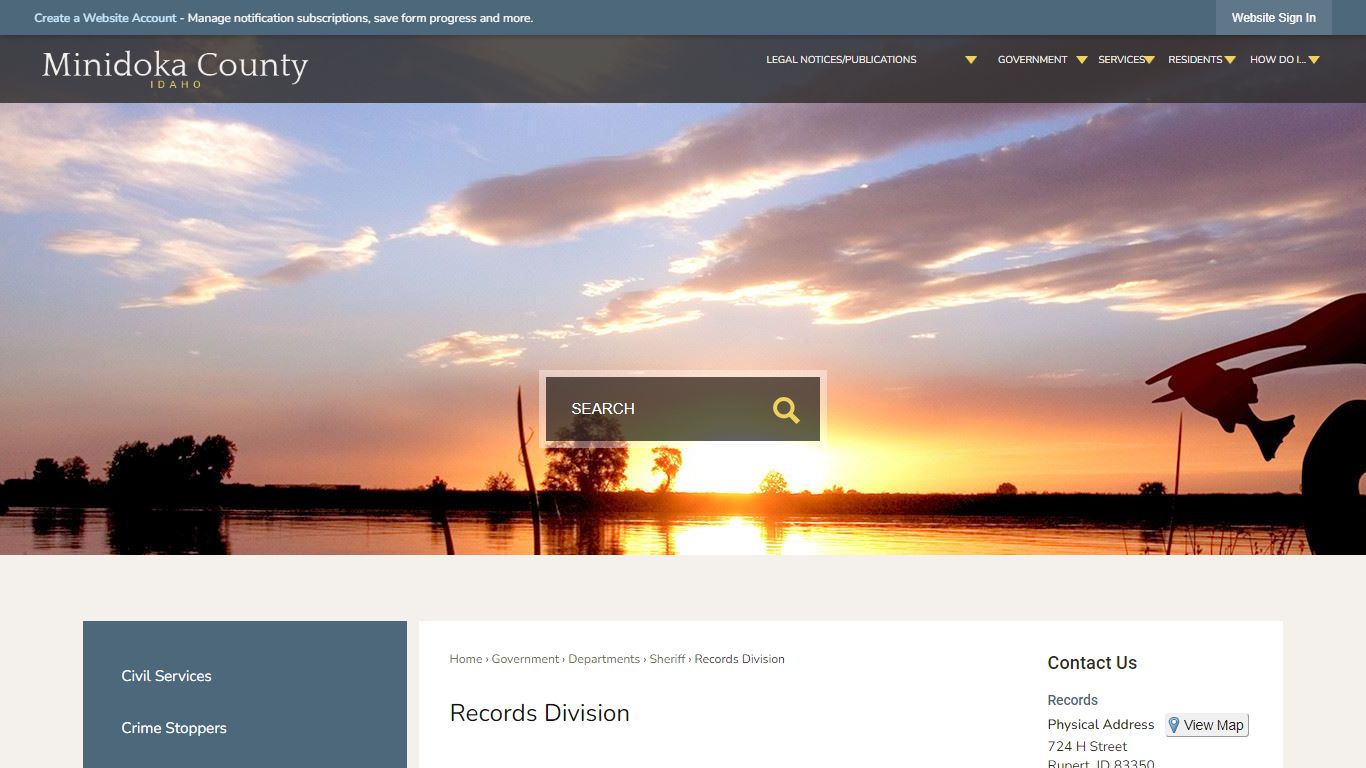Open the Residents menu

coord(1195,60)
